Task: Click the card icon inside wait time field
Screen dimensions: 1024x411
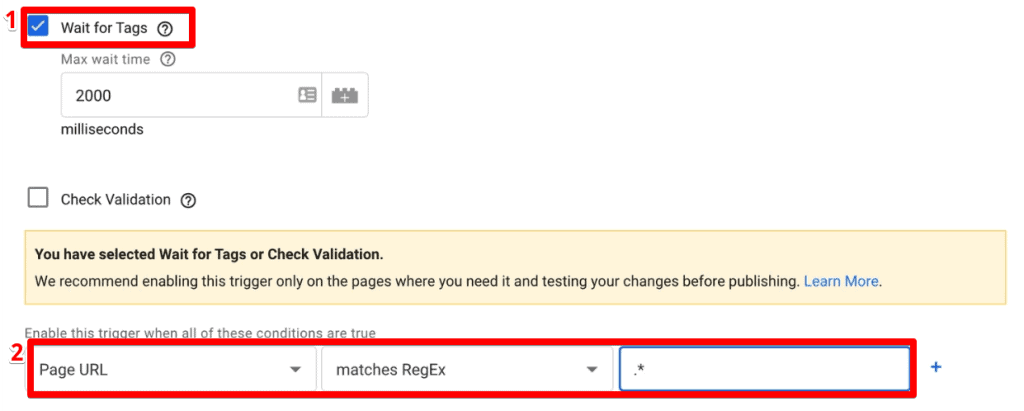Action: tap(307, 95)
